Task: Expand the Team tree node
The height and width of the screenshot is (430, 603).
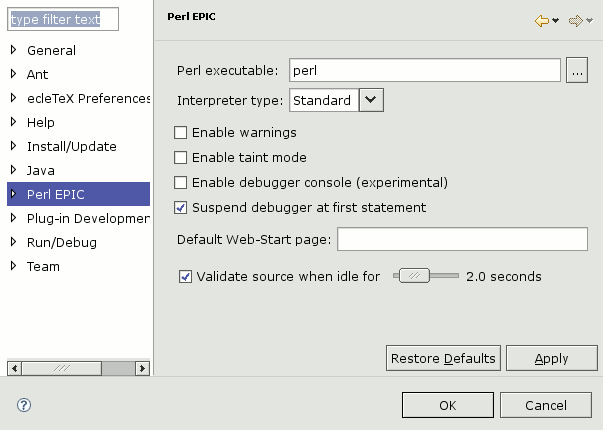Action: (13, 266)
